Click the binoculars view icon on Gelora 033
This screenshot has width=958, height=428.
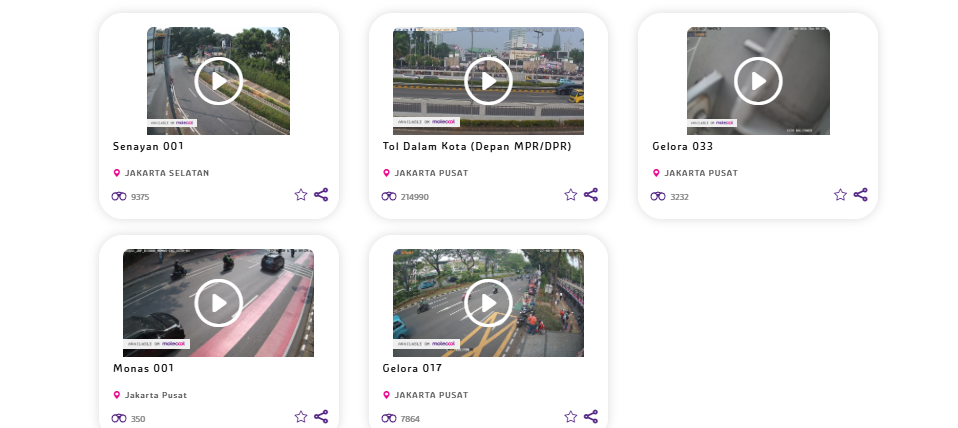pyautogui.click(x=658, y=197)
